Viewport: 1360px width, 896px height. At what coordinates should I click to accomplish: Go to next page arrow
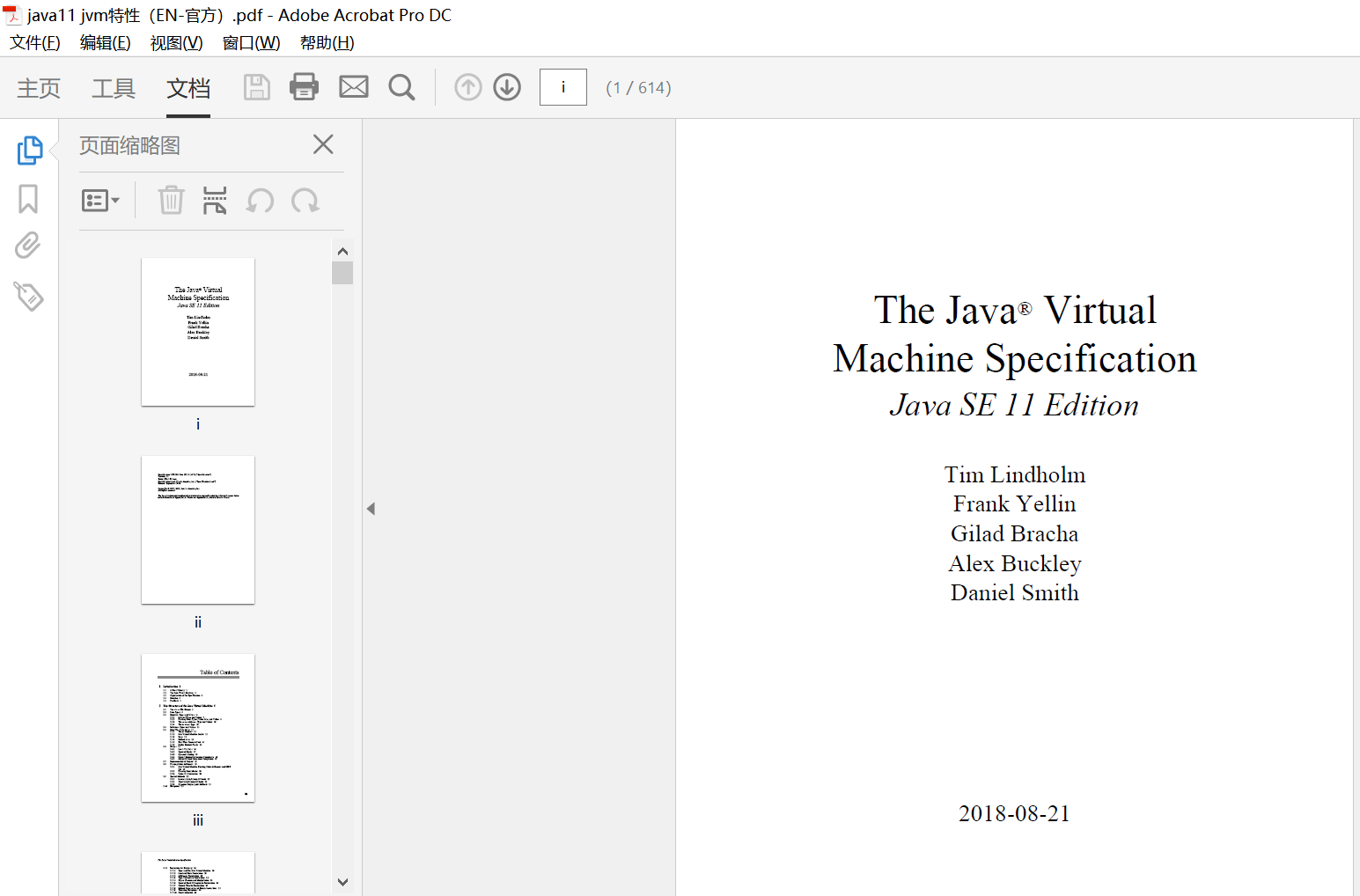click(507, 87)
